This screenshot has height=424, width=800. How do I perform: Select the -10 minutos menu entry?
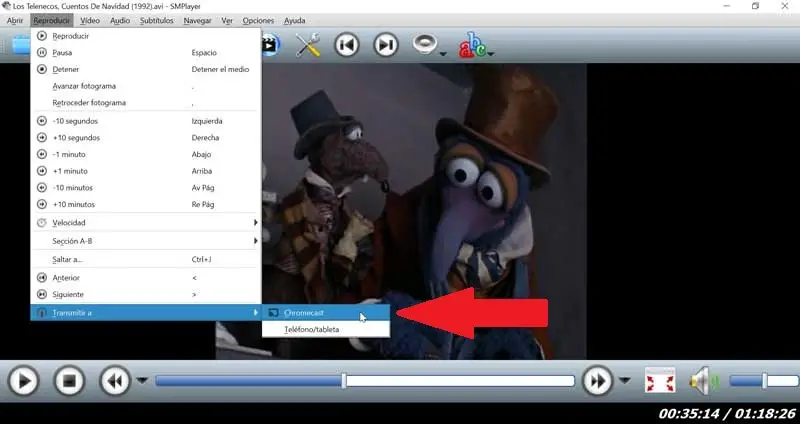[146, 188]
